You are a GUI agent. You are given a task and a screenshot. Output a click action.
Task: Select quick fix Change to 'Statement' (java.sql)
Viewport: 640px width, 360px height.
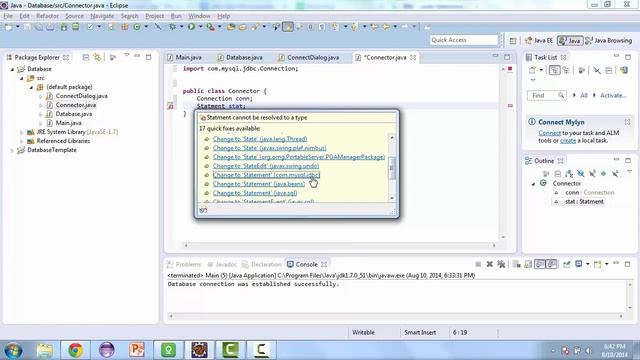(x=255, y=193)
